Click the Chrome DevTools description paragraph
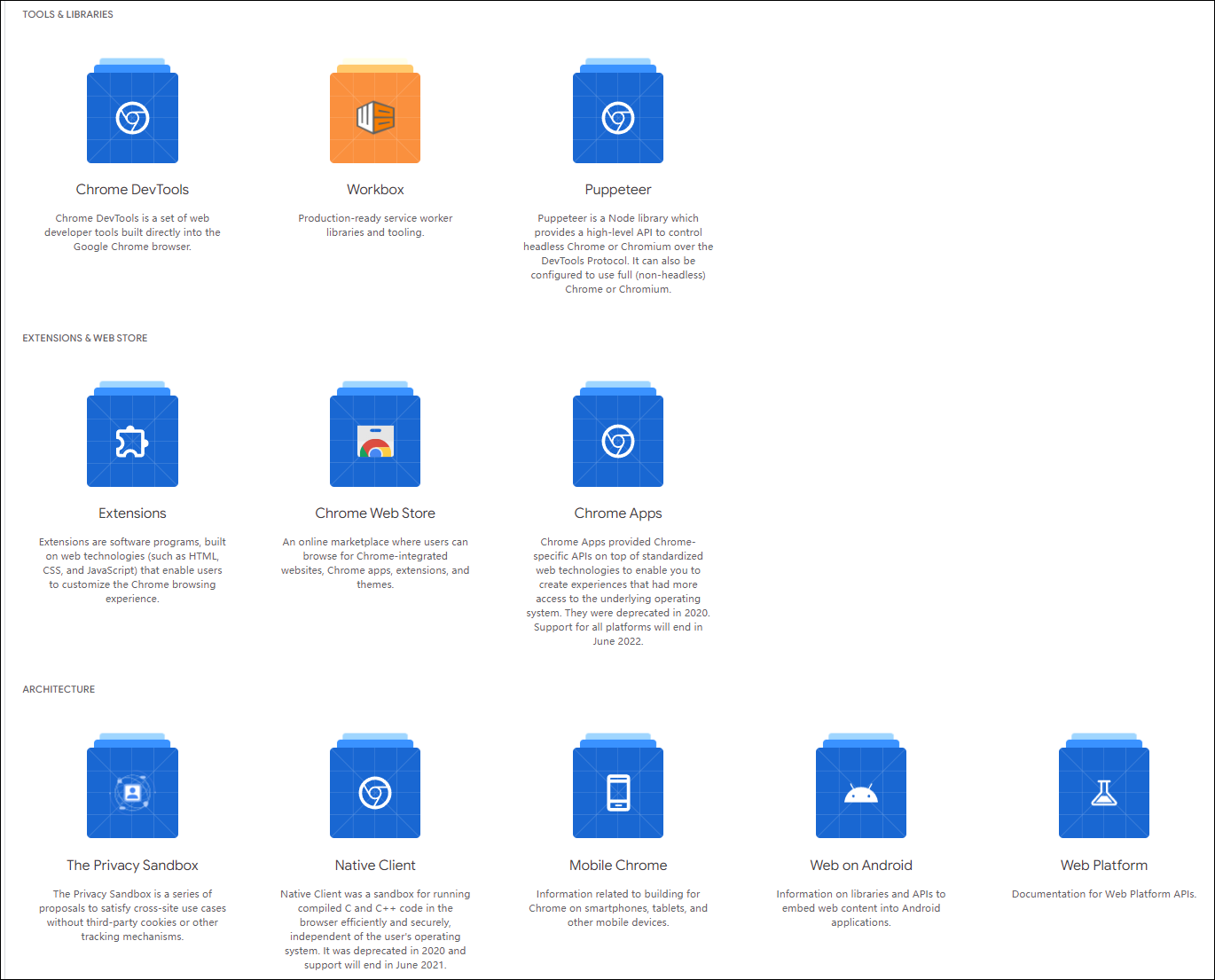This screenshot has width=1215, height=980. pos(132,232)
